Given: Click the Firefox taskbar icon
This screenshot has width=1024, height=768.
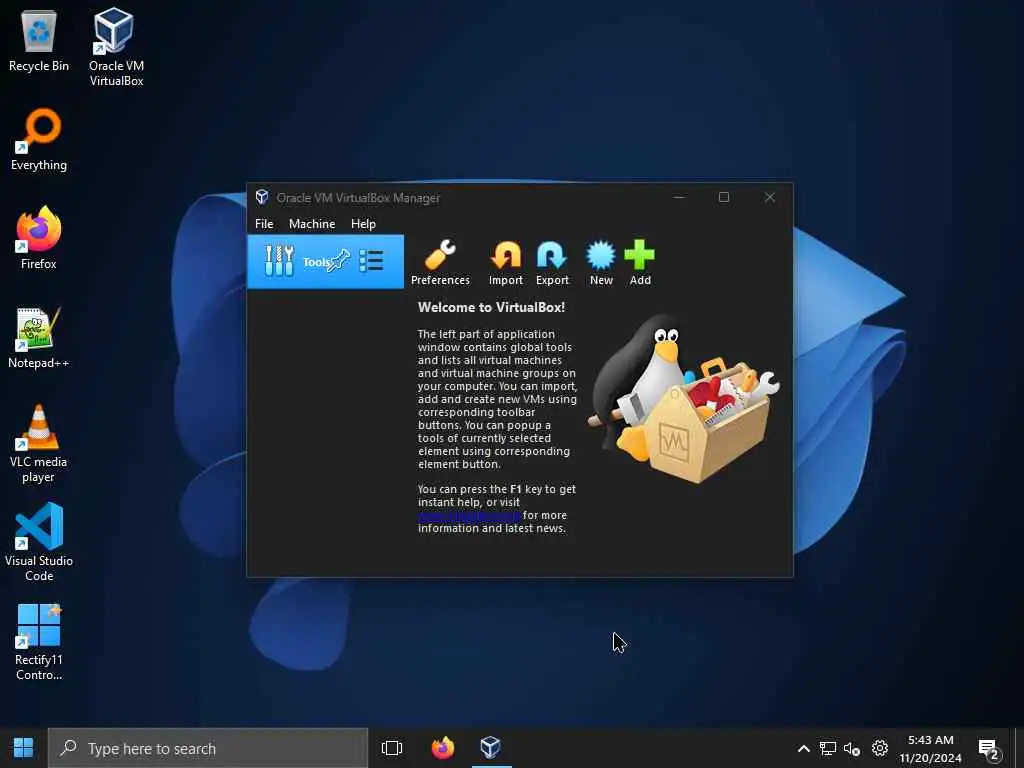Looking at the screenshot, I should pyautogui.click(x=443, y=748).
